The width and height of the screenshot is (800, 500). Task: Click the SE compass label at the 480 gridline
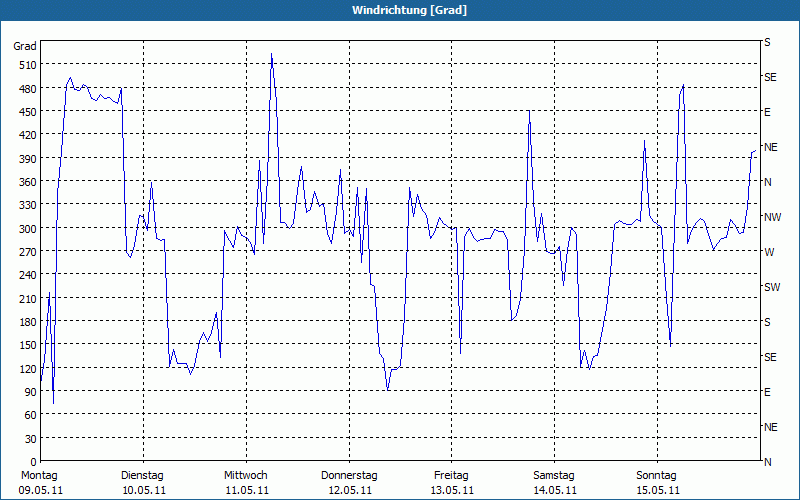click(x=770, y=78)
